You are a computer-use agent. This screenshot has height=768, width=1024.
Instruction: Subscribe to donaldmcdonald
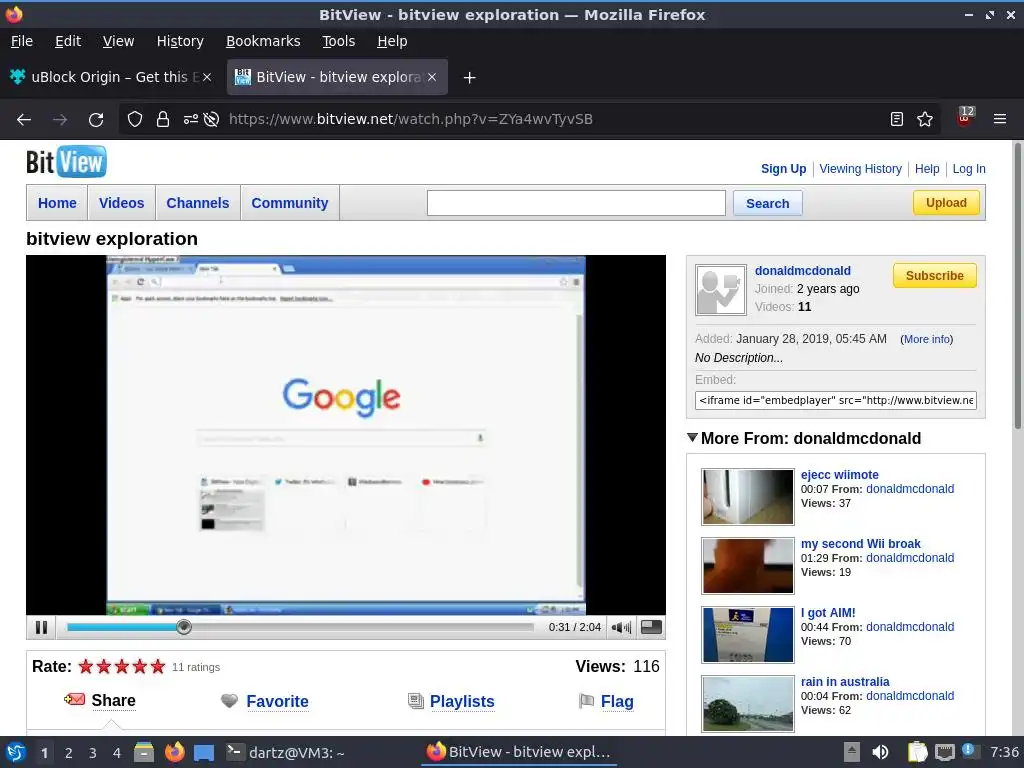tap(935, 276)
